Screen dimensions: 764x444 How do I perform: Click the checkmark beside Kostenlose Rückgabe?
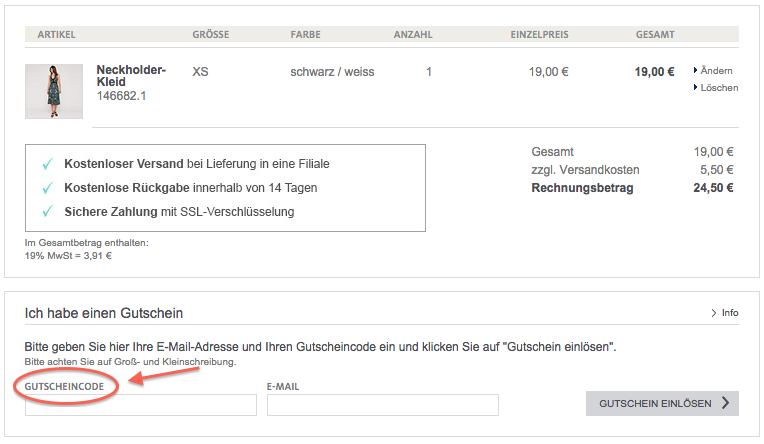click(46, 188)
